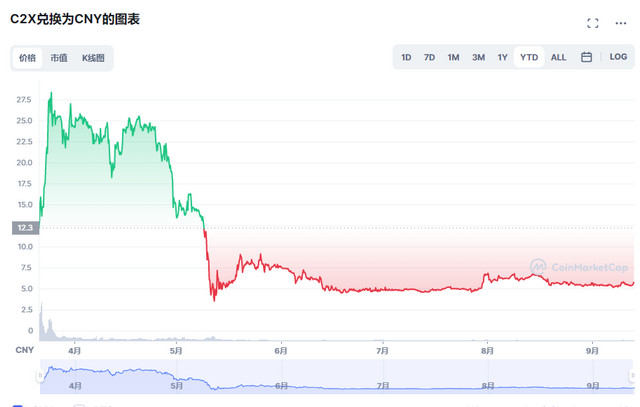Click the 5月 label in mini navigator
Viewport: 640px width, 407px height.
(x=177, y=386)
